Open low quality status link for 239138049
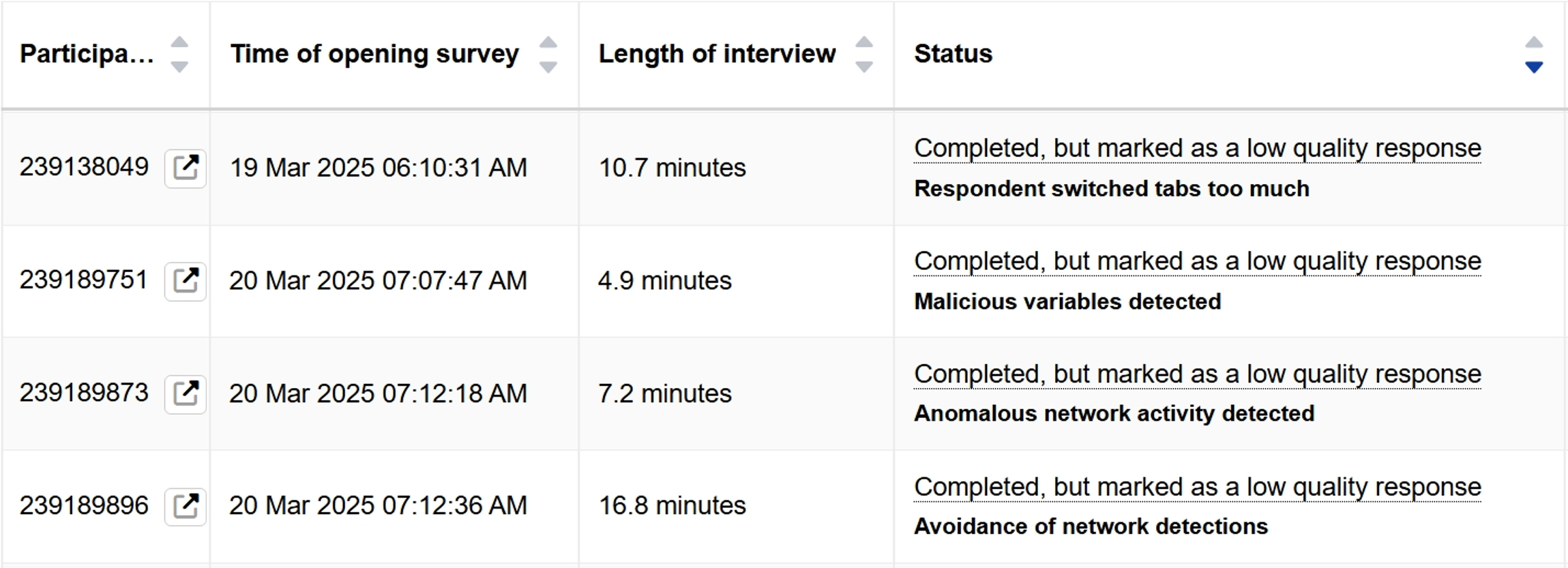1568x568 pixels. [x=1198, y=149]
